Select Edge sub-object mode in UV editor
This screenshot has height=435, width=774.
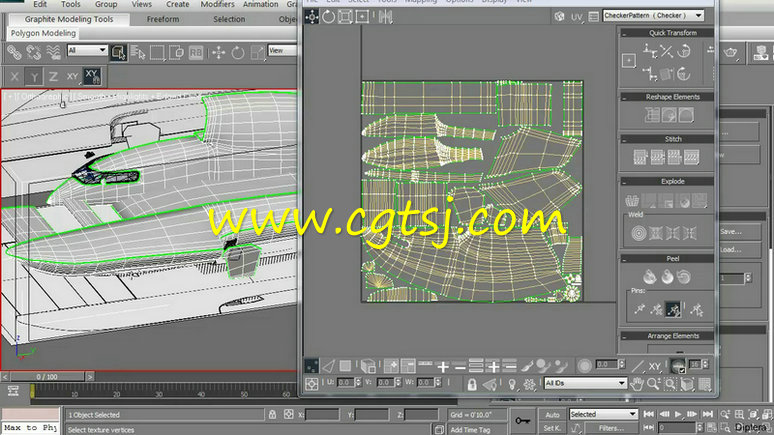328,366
